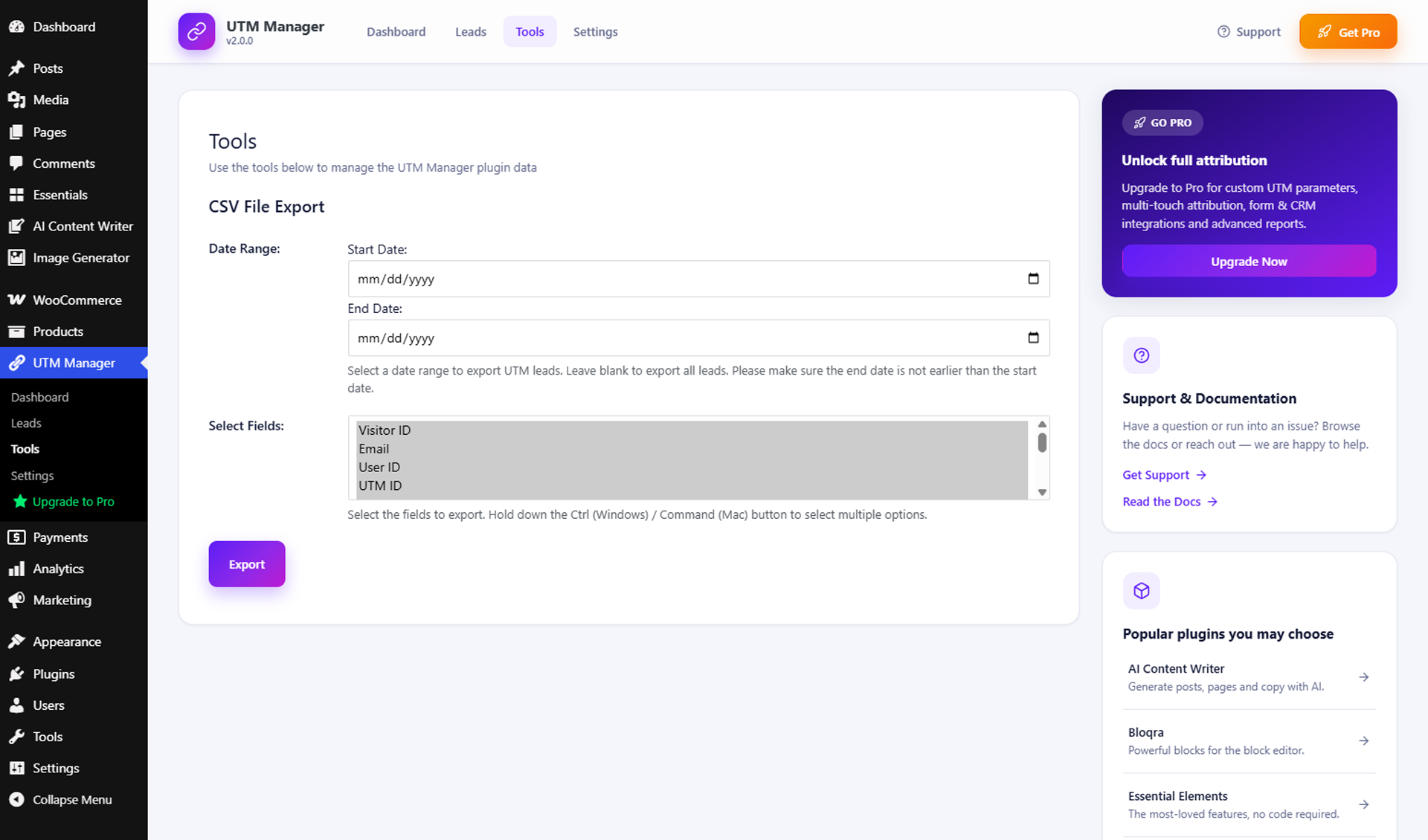Click the Media icon in sidebar
Screen dimensions: 1428x840
click(x=16, y=100)
